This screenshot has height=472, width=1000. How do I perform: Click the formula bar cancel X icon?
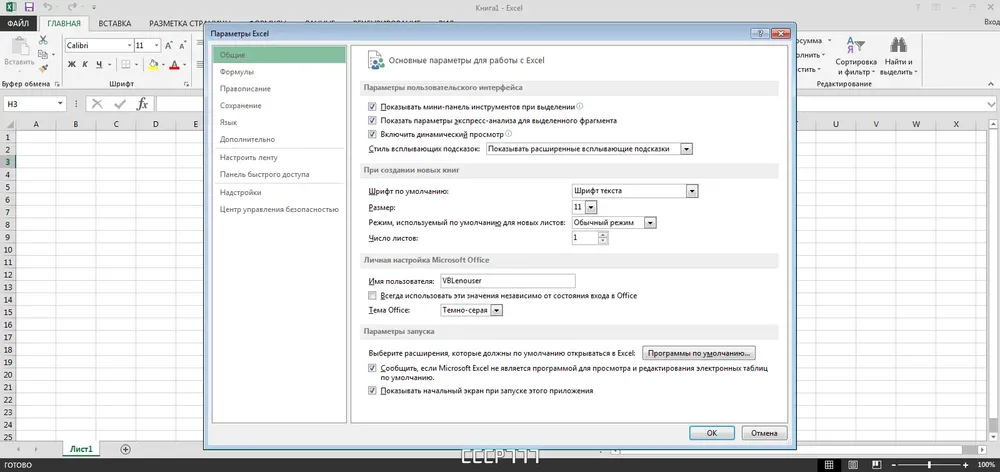(x=97, y=104)
